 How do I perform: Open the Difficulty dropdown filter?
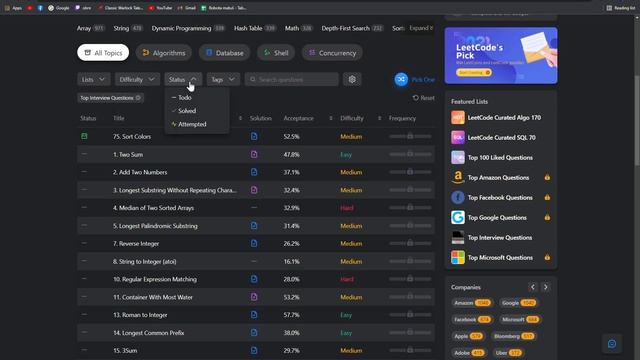pos(137,79)
